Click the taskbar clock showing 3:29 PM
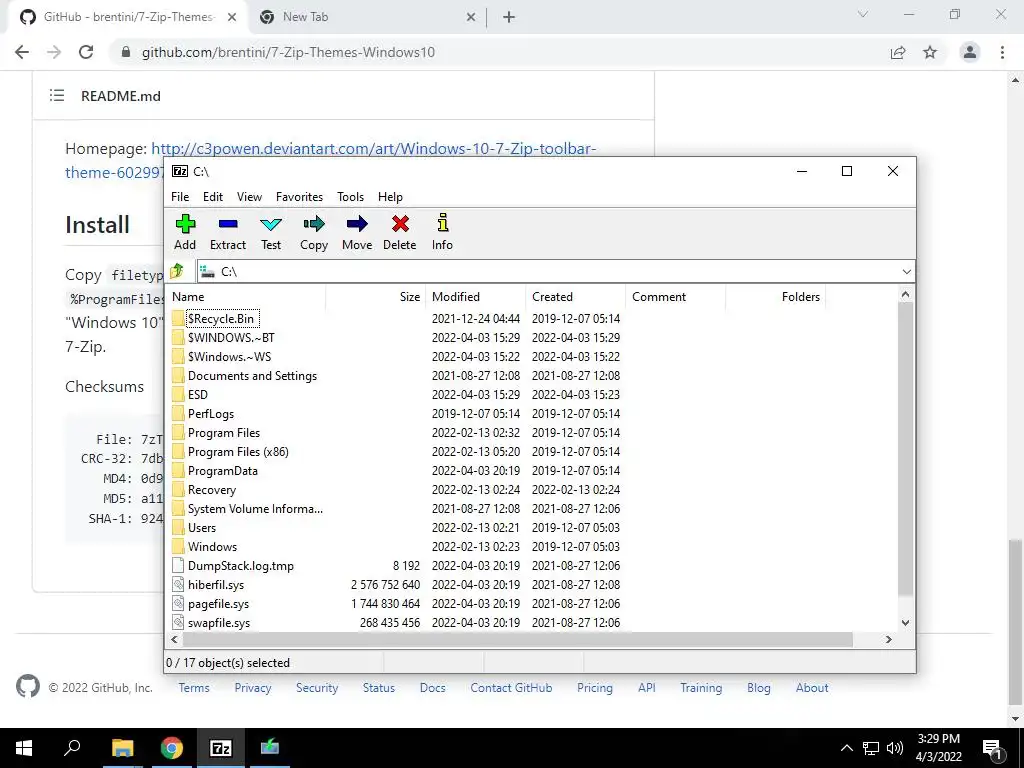 pos(938,748)
